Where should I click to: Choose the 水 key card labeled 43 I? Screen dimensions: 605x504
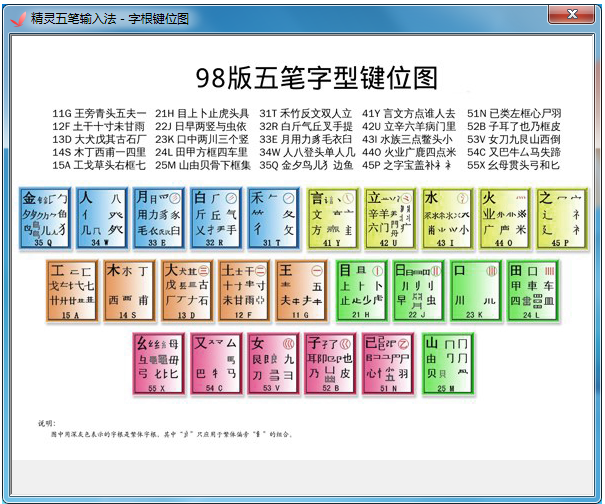[448, 219]
